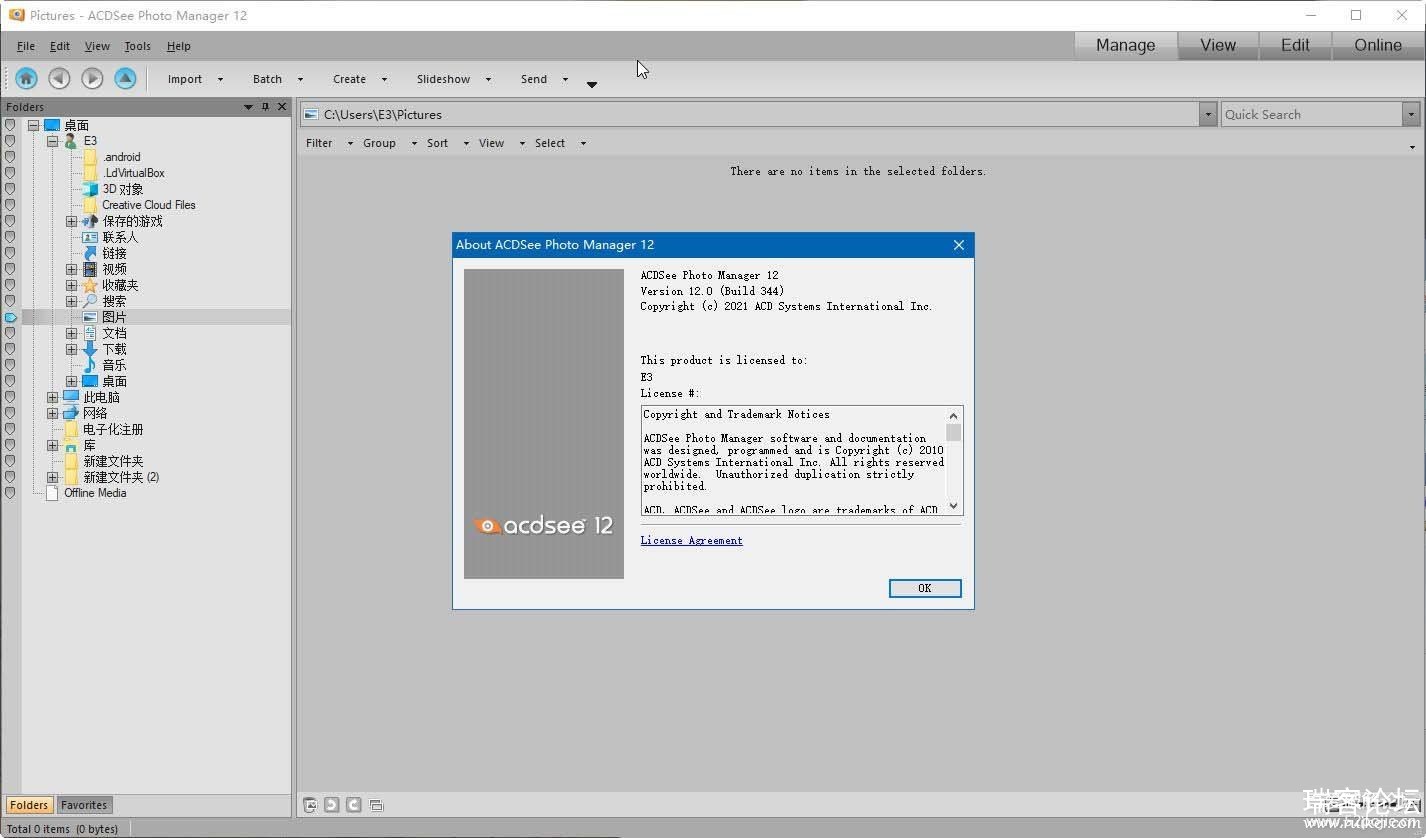This screenshot has height=838, width=1426.
Task: Toggle Easy-Select marker for 音乐 row
Action: click(10, 365)
